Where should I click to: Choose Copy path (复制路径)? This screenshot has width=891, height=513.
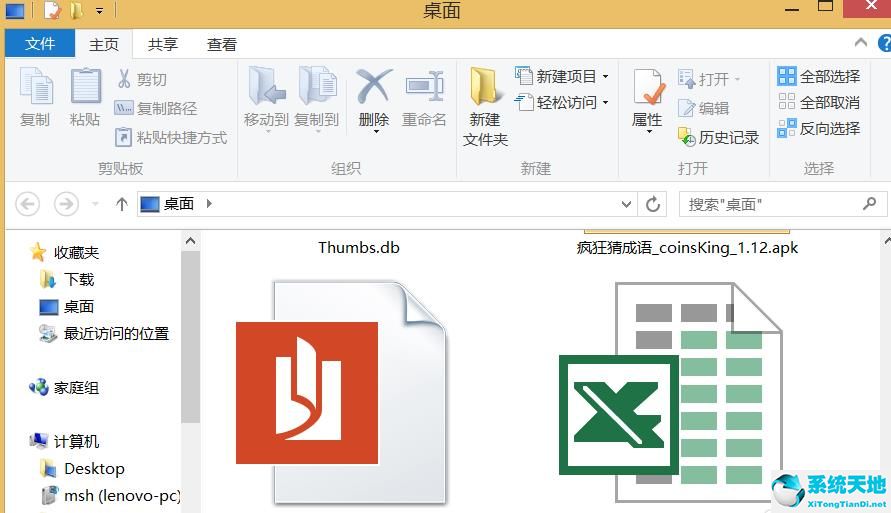click(x=156, y=108)
